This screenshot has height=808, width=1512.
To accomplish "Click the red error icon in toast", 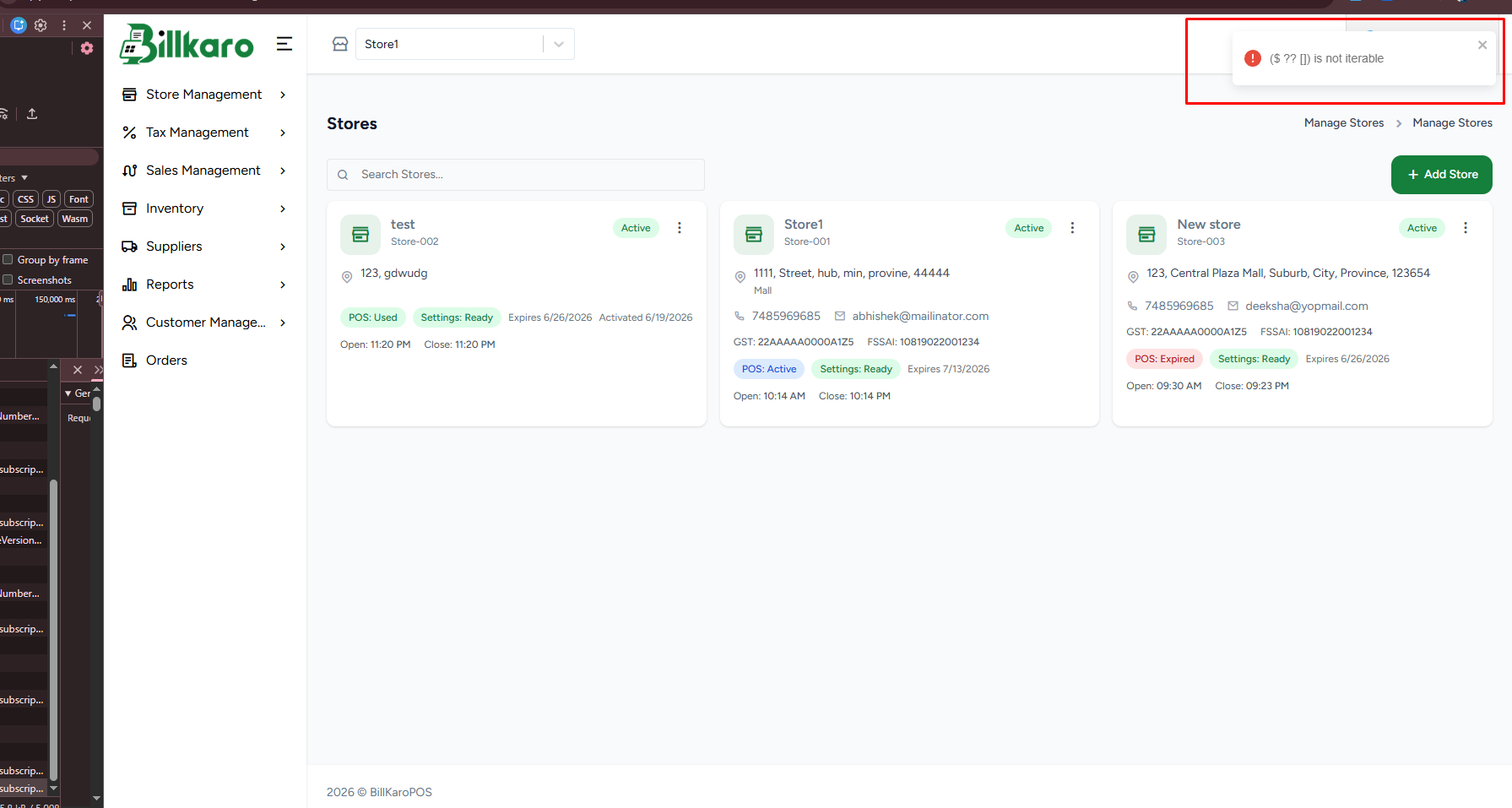I will tap(1253, 58).
